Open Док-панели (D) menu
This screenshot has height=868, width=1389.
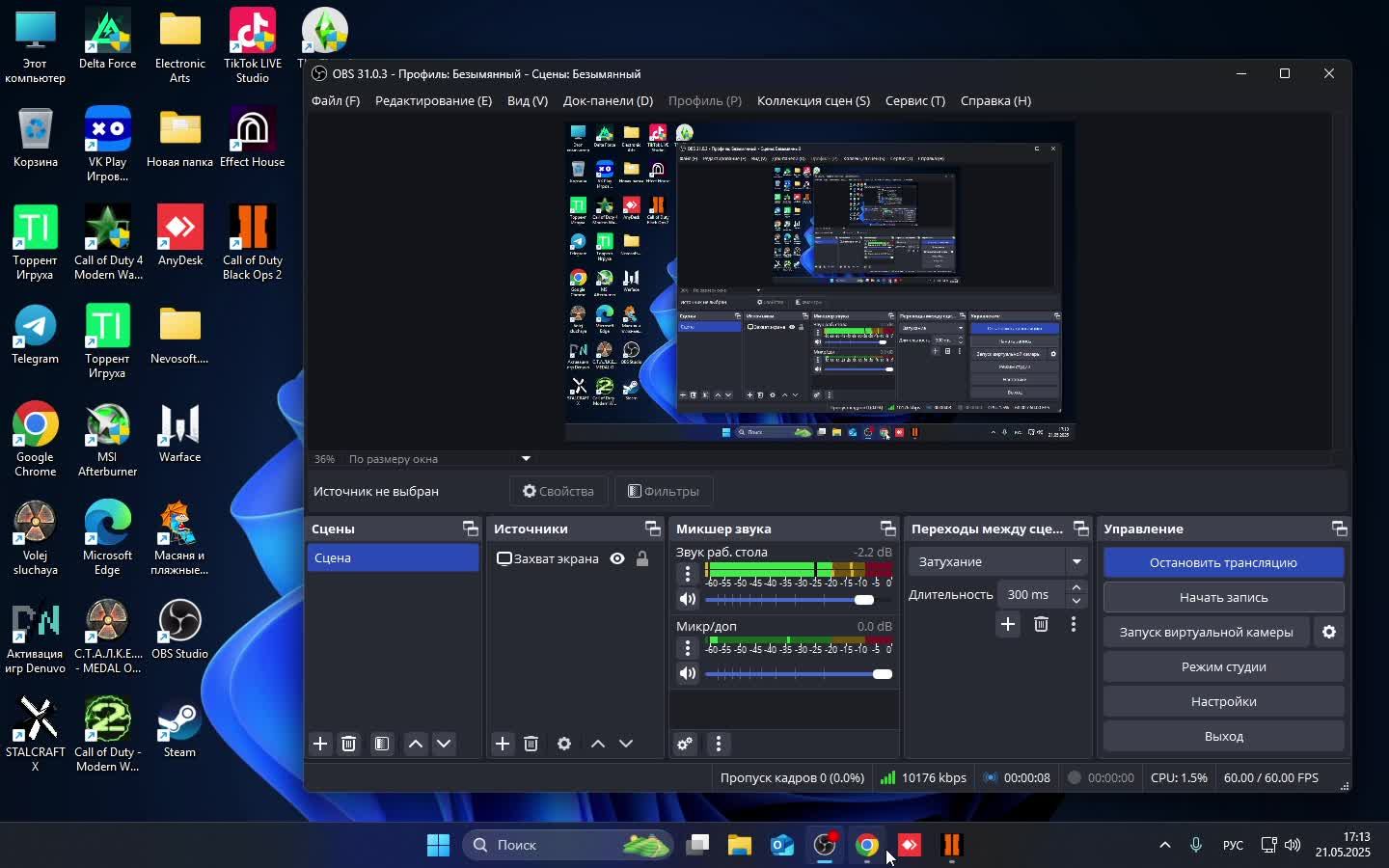click(608, 100)
